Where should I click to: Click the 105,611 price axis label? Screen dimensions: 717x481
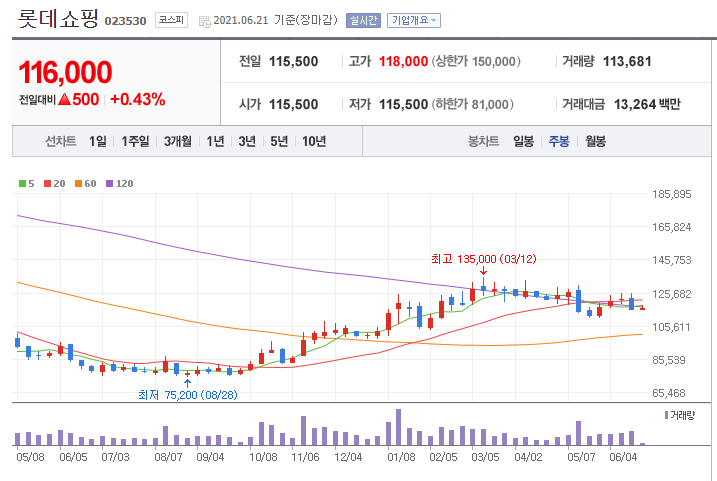671,327
